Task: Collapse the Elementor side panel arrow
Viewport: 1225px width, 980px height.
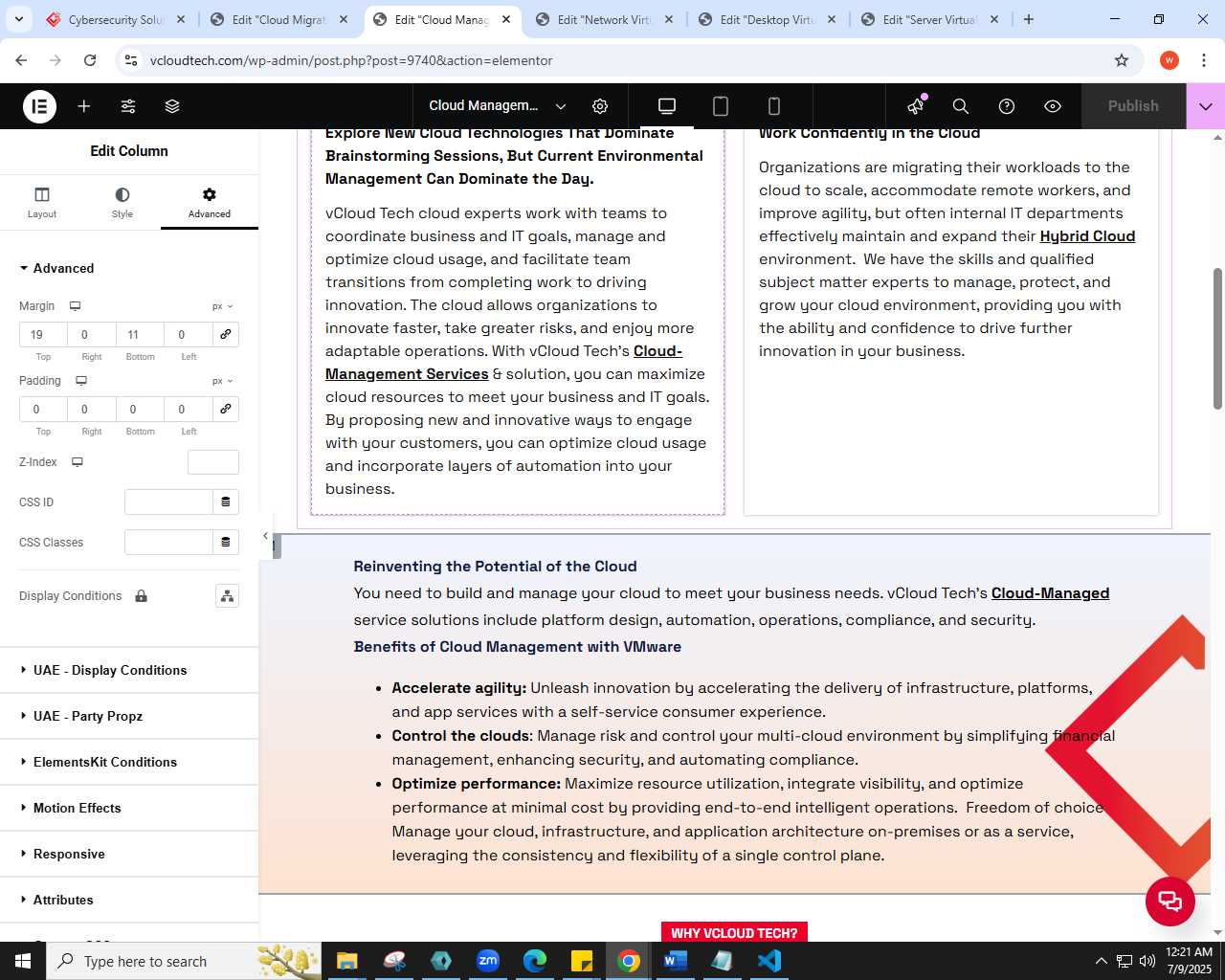Action: 265,535
